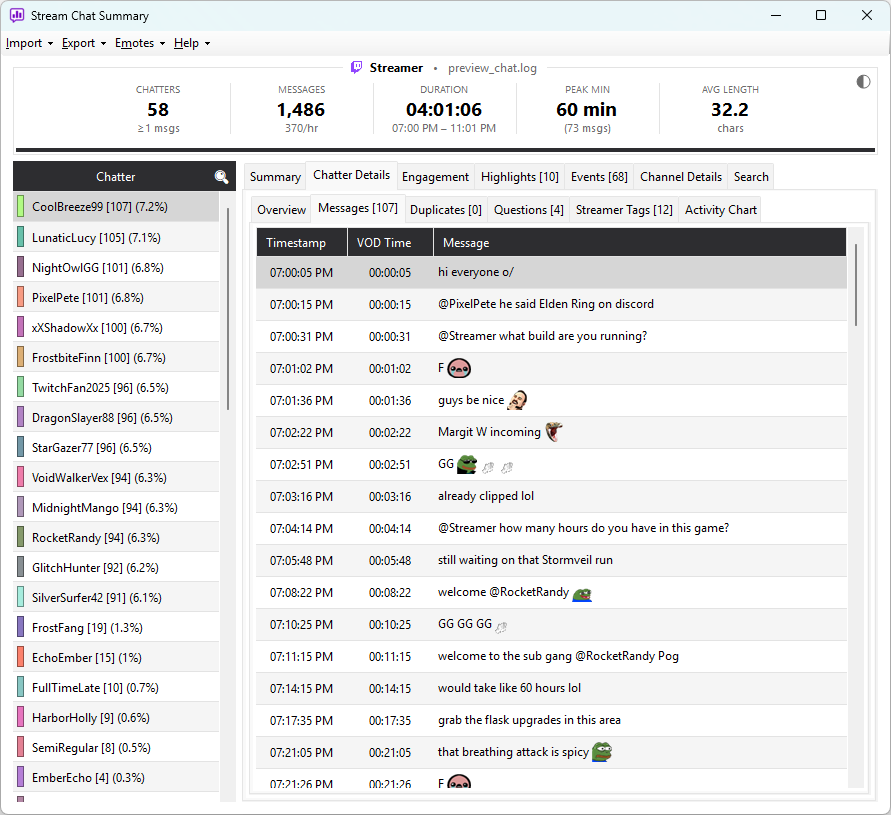
Task: Click the chatter search magnifier icon
Action: (x=221, y=177)
